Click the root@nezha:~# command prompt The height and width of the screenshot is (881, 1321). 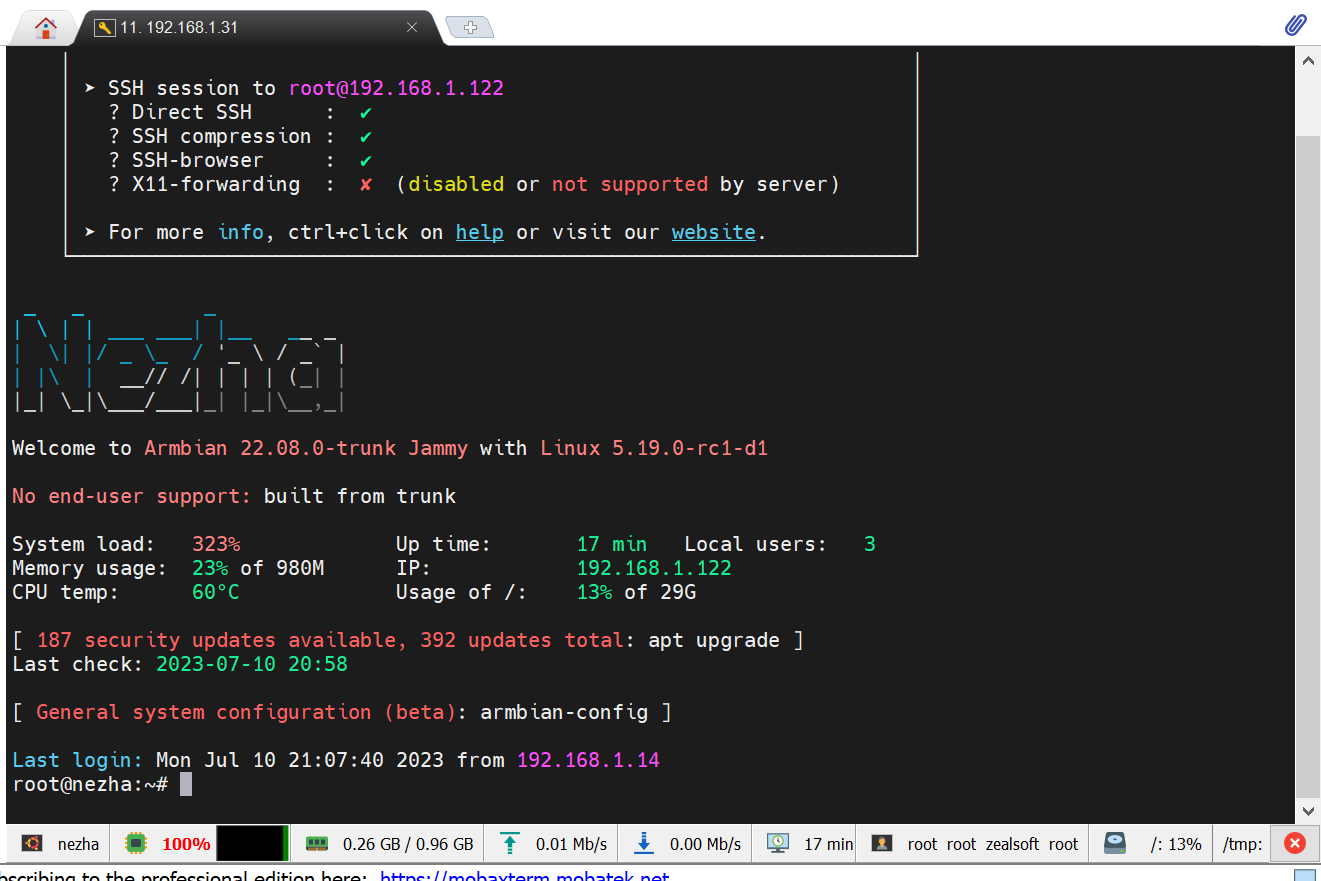(90, 784)
